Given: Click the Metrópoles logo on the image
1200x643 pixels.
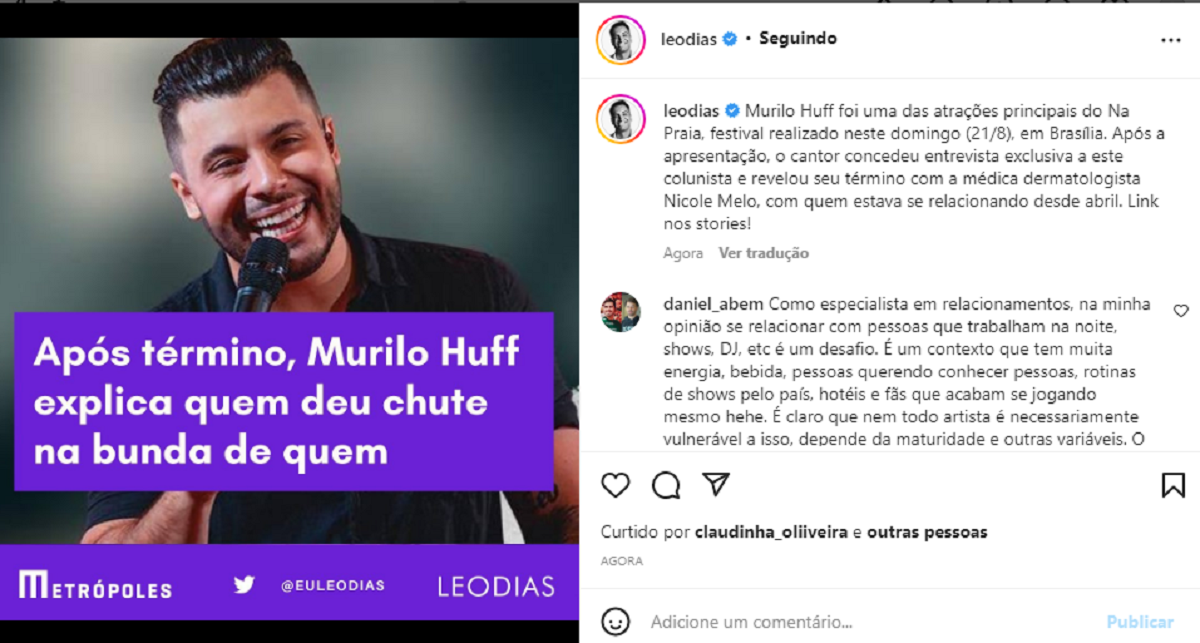Looking at the screenshot, I should (x=95, y=586).
